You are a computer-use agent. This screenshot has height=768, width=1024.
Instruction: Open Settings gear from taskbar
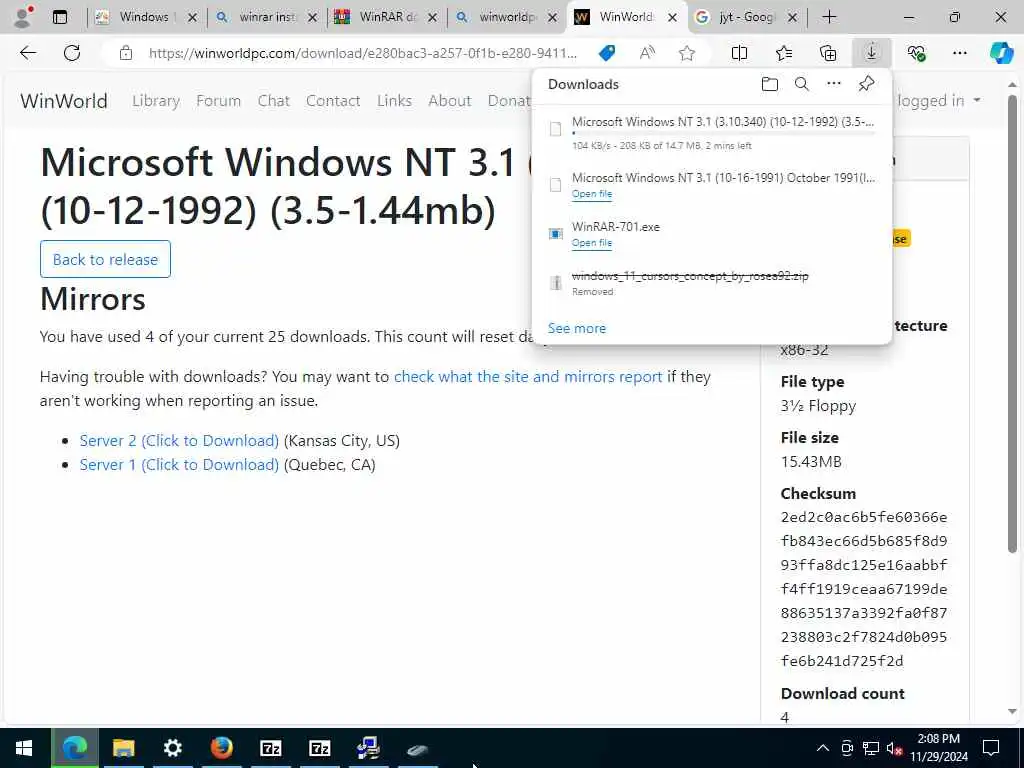[x=172, y=748]
